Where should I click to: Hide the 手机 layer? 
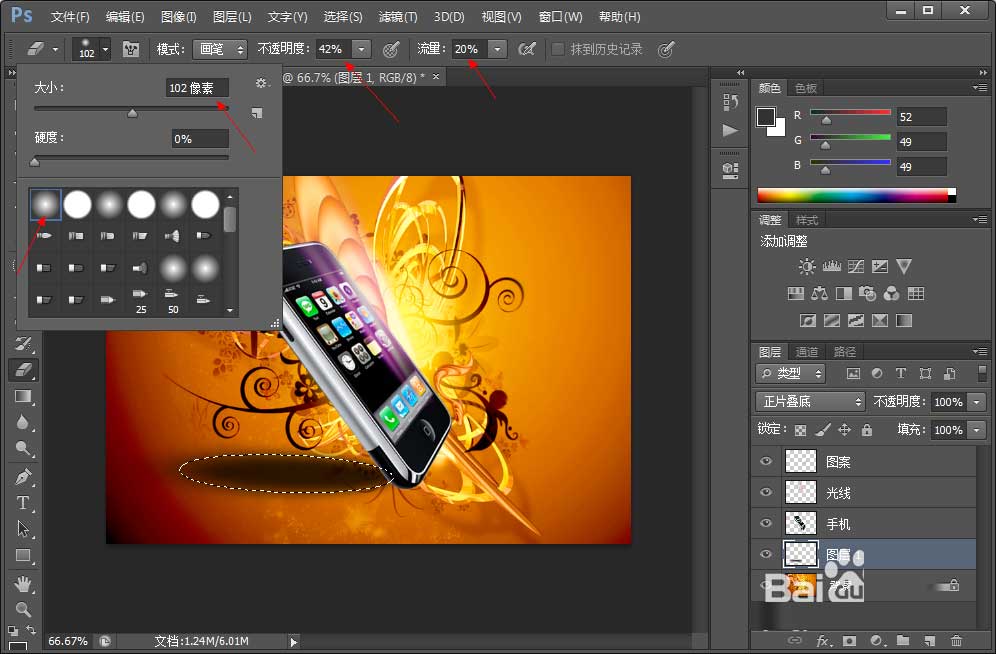click(765, 523)
